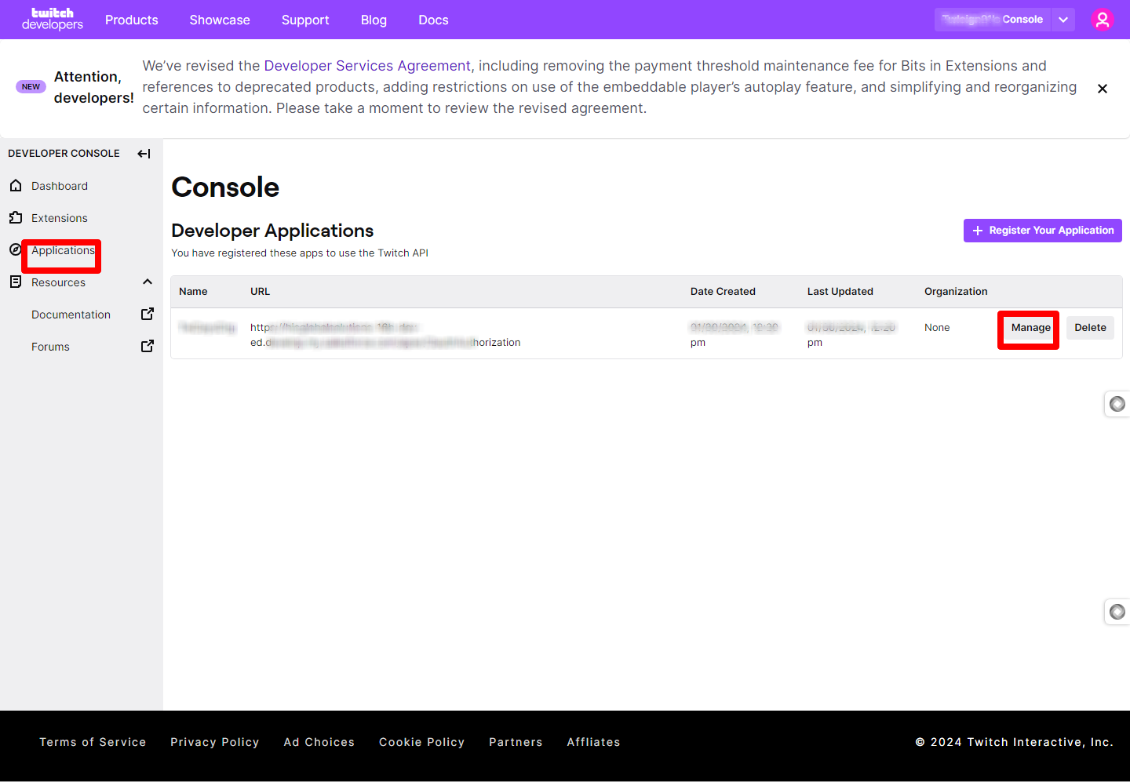Collapse the developer console sidebar arrow

tap(144, 154)
